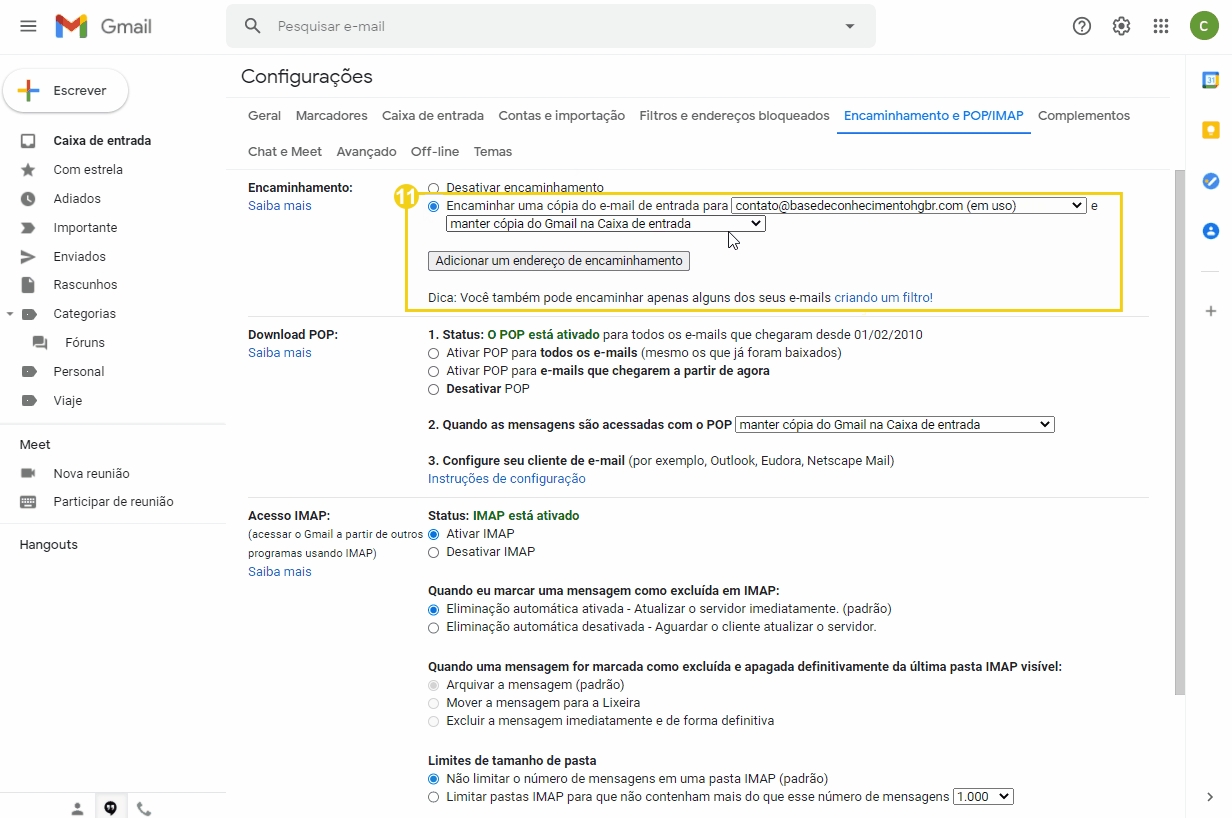Image resolution: width=1232 pixels, height=818 pixels.
Task: Open the main menu hamburger icon
Action: (x=28, y=26)
